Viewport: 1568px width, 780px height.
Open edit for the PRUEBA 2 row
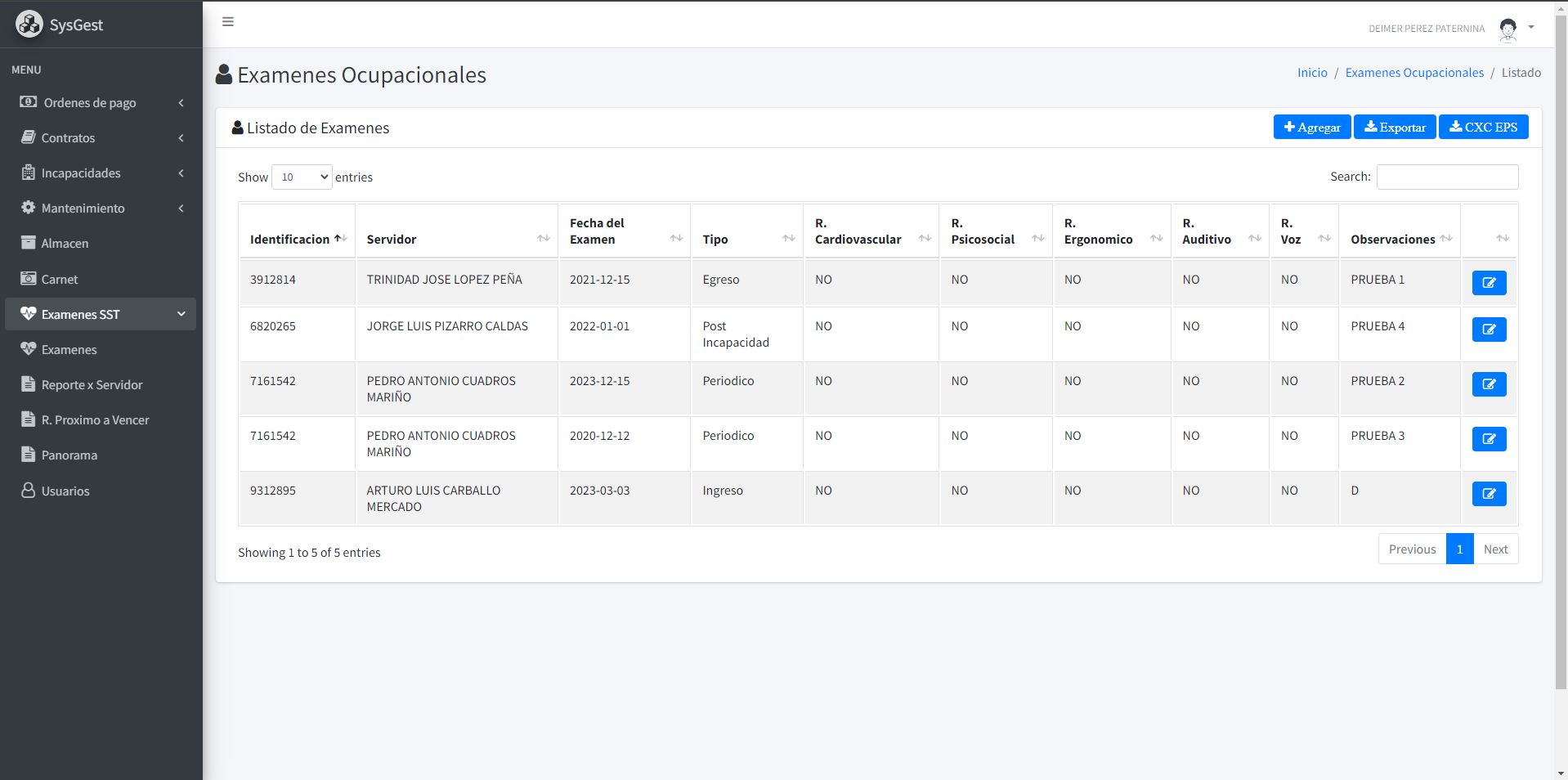1488,384
